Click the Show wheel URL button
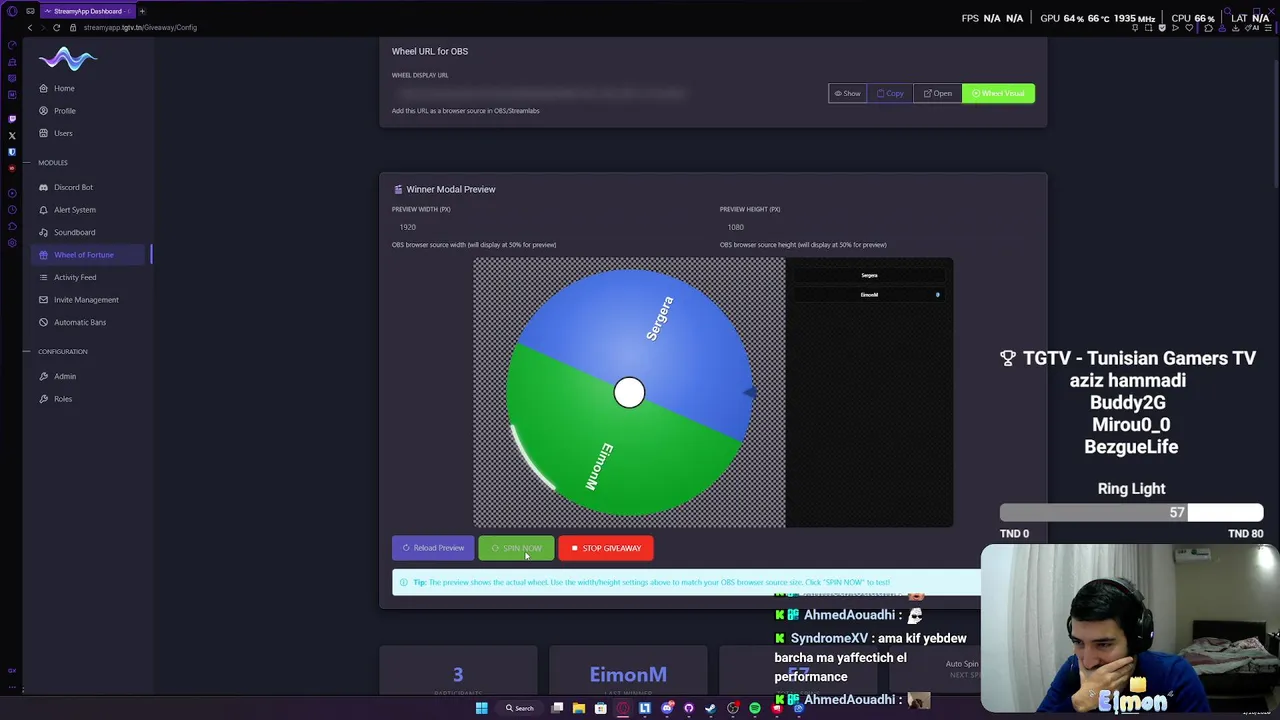The width and height of the screenshot is (1280, 720). [x=847, y=93]
